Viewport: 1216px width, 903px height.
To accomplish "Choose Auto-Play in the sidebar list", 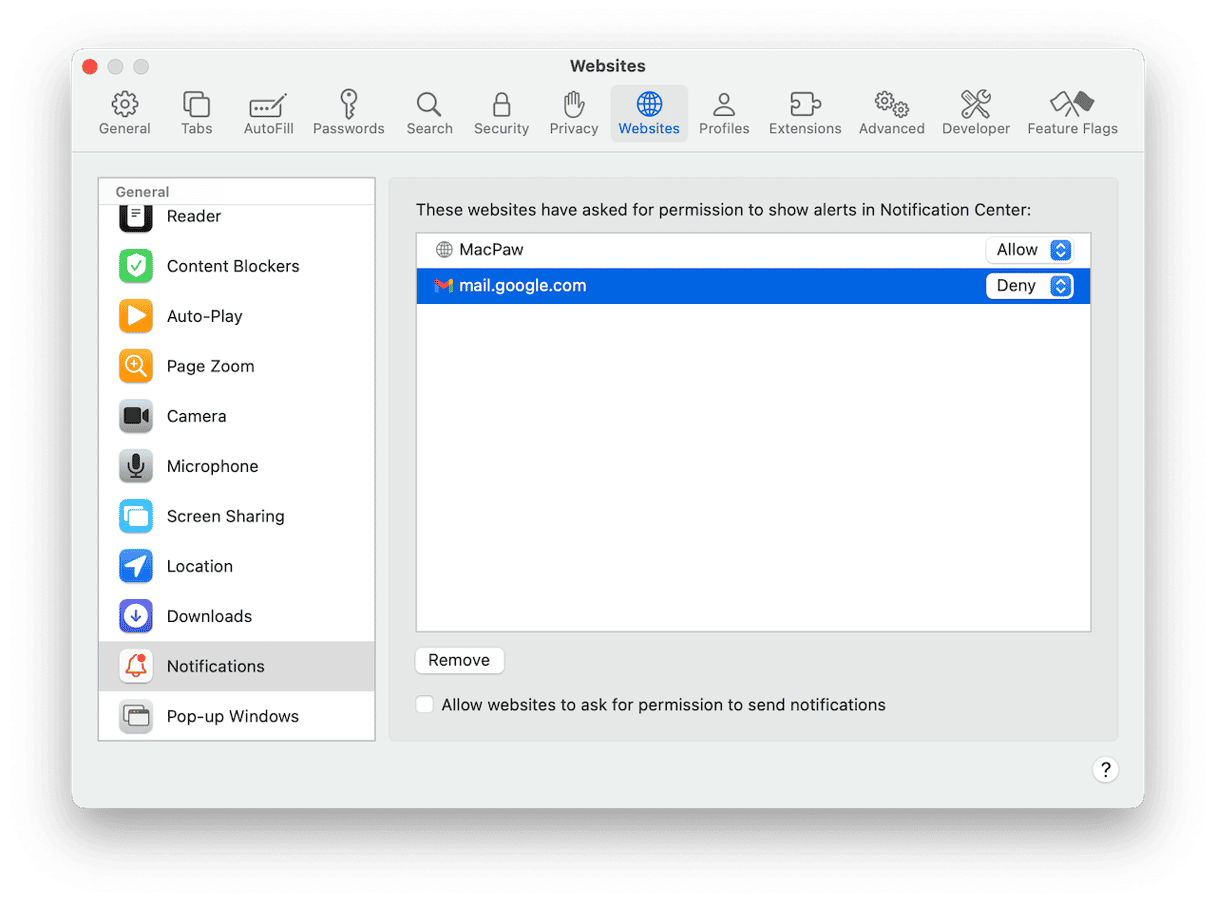I will click(x=205, y=316).
